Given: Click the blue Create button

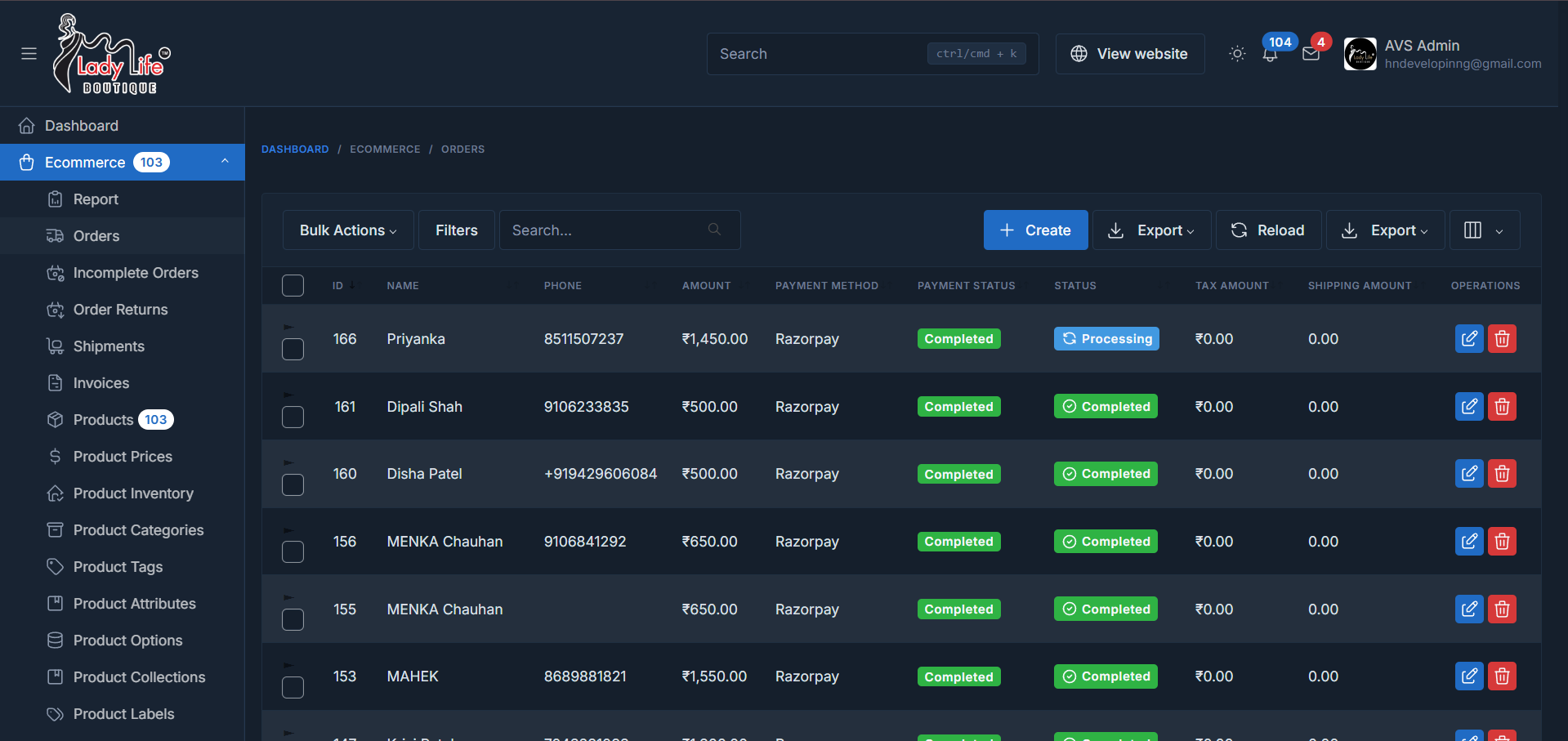Looking at the screenshot, I should [x=1035, y=230].
